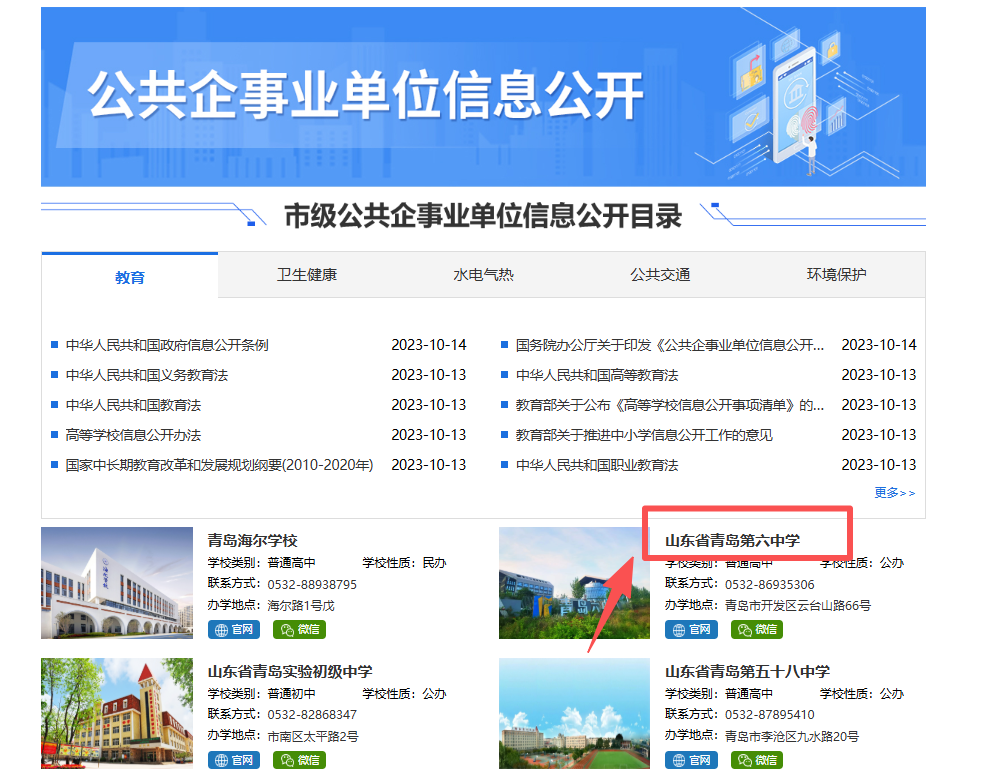Select the 教育 tab
This screenshot has width=1005, height=777.
[130, 277]
